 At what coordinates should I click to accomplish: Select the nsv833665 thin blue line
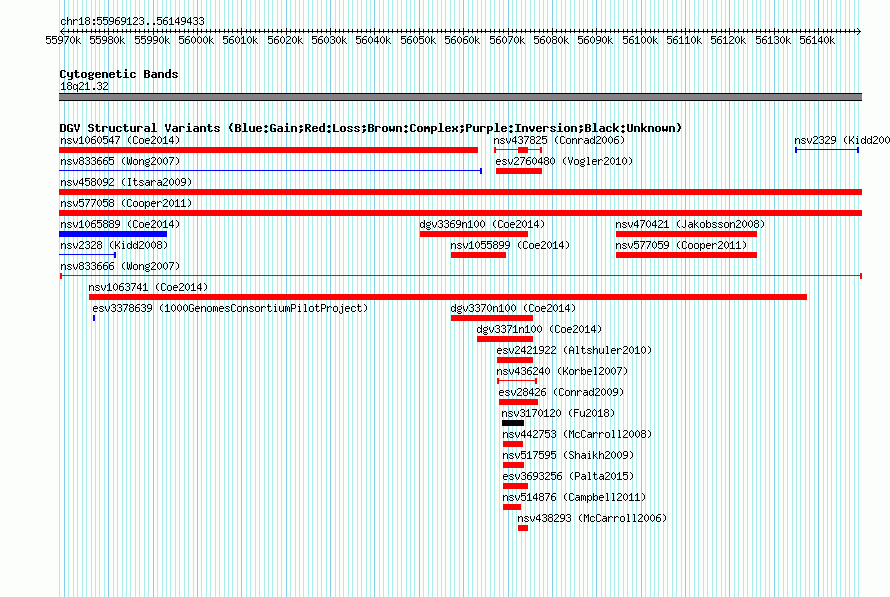tap(271, 171)
